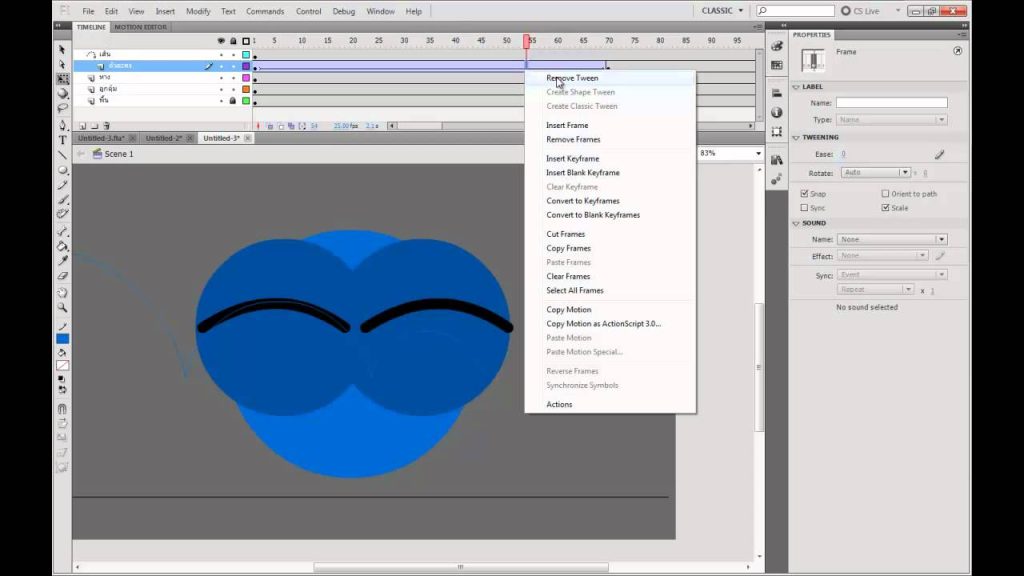1024x576 pixels.
Task: Open the sound Effect dropdown
Action: (882, 256)
